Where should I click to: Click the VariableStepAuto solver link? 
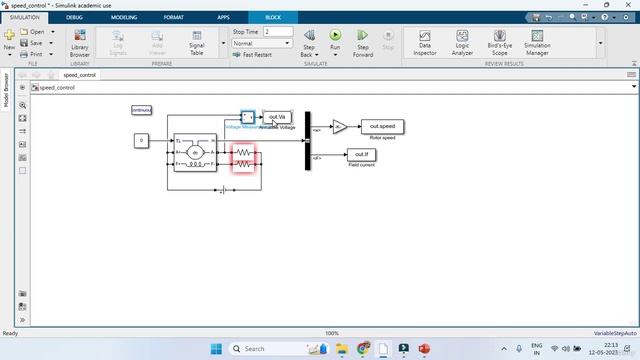pyautogui.click(x=615, y=333)
